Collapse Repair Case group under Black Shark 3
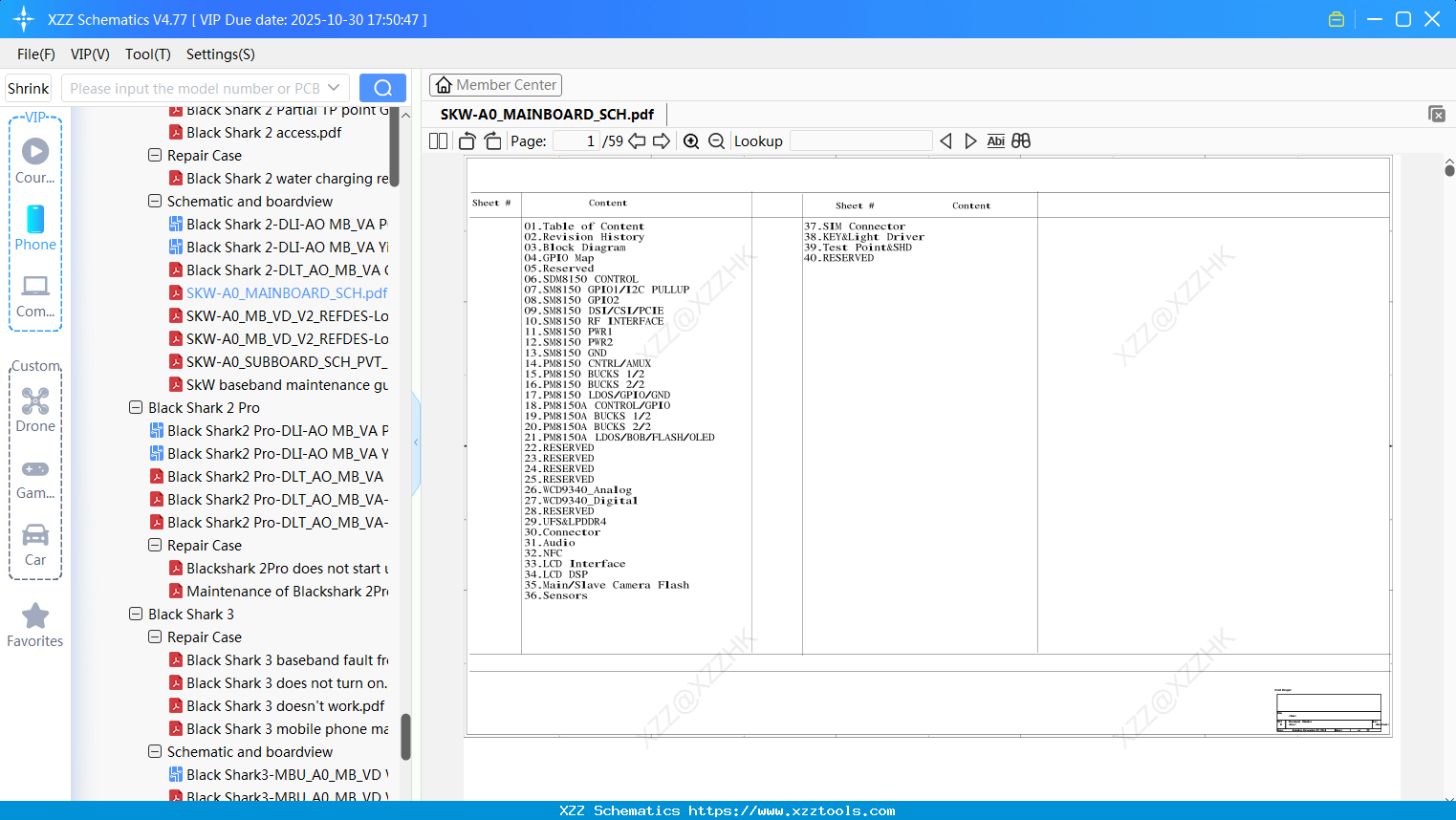1456x820 pixels. tap(155, 637)
